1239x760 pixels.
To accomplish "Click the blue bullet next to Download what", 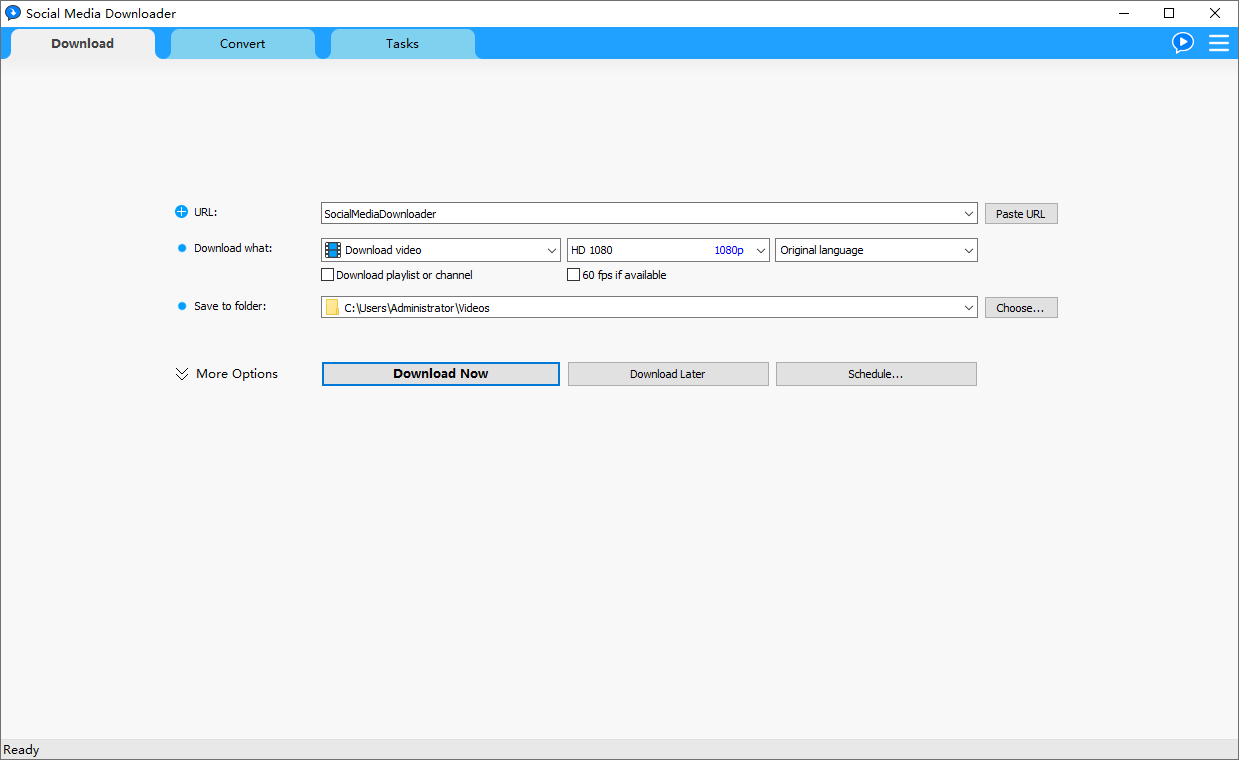I will 182,248.
